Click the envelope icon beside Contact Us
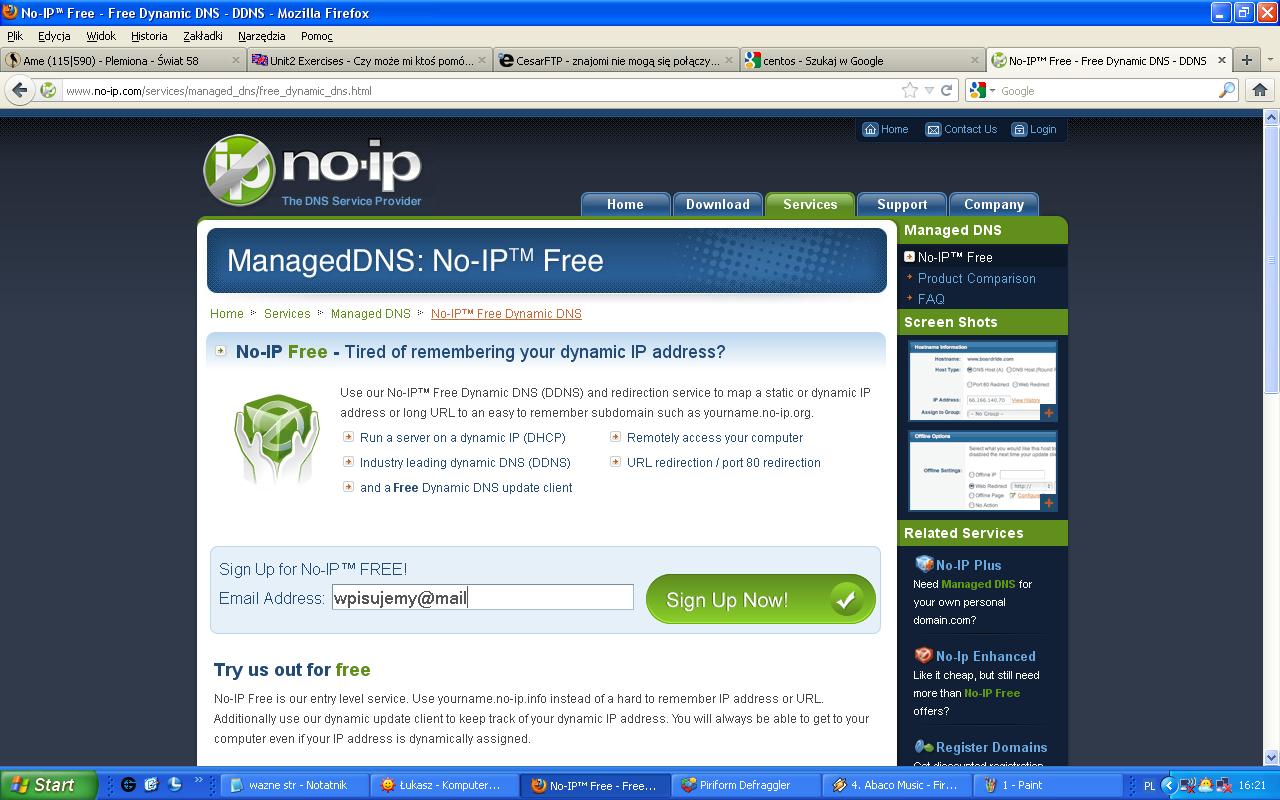1280x800 pixels. [933, 129]
